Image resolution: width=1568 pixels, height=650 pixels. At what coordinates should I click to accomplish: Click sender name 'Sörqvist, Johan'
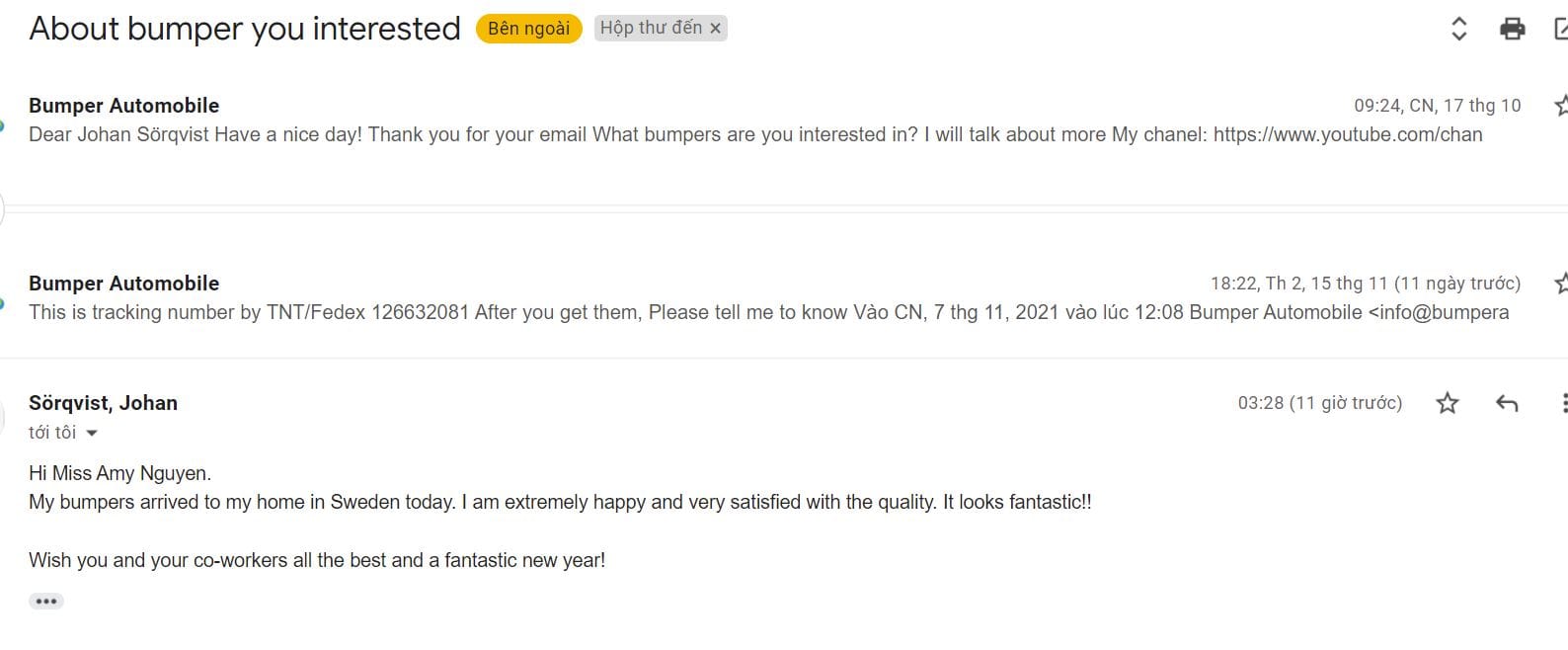tap(103, 403)
